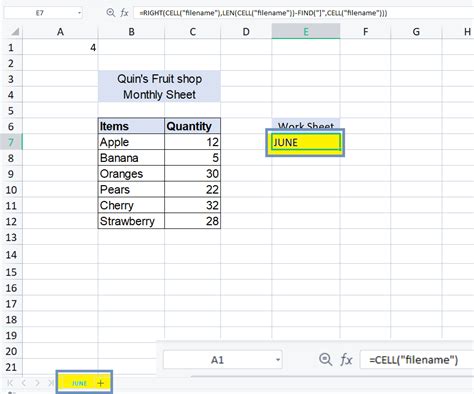This screenshot has height=394, width=474.
Task: Click the Pears cell
Action: [x=131, y=189]
